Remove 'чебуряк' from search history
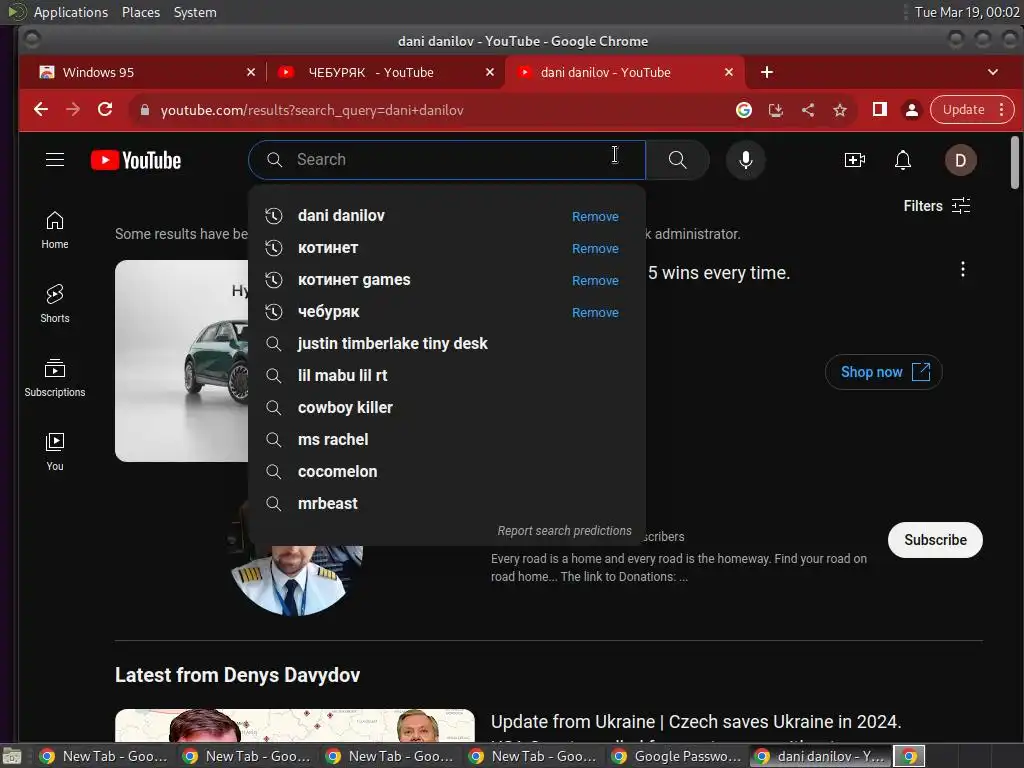Screen dimensions: 1024x768 595,312
